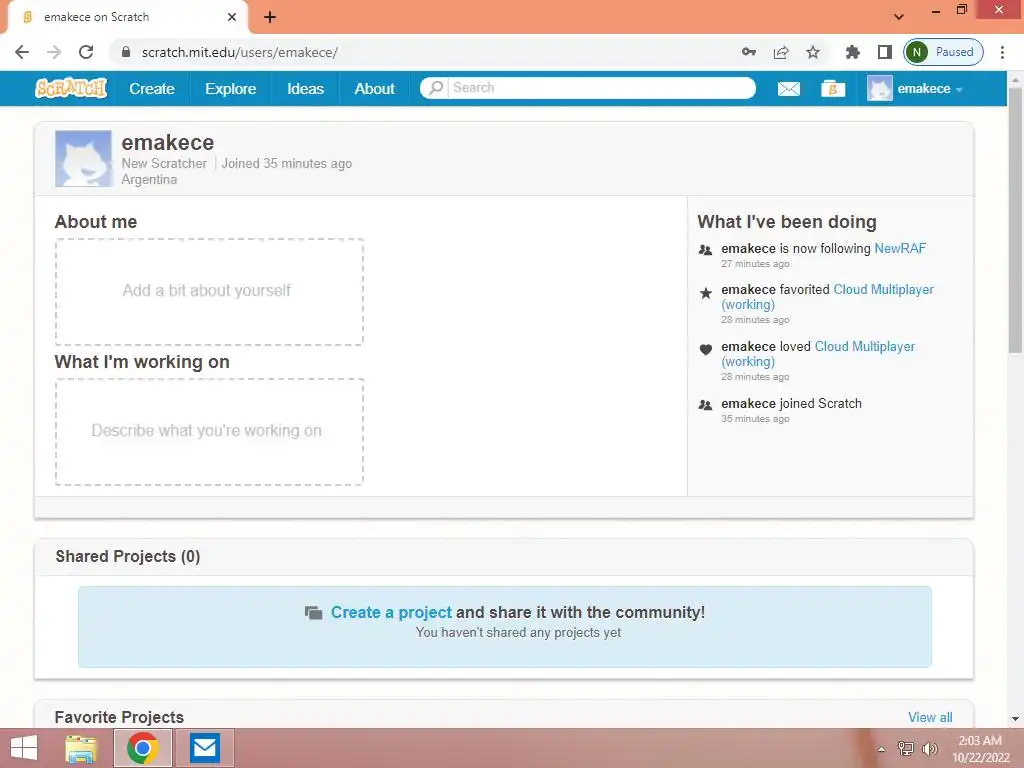Show hidden system tray icons
1024x768 pixels.
pos(881,749)
